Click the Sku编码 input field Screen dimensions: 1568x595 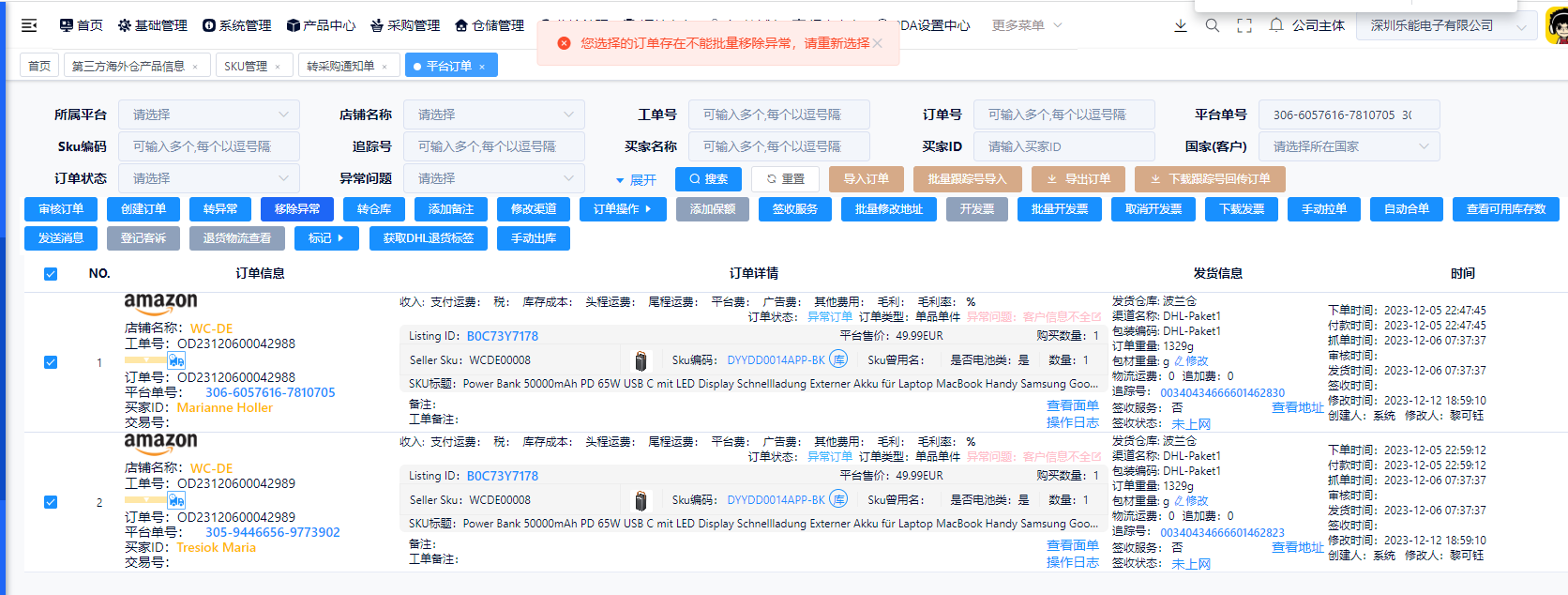pos(209,146)
